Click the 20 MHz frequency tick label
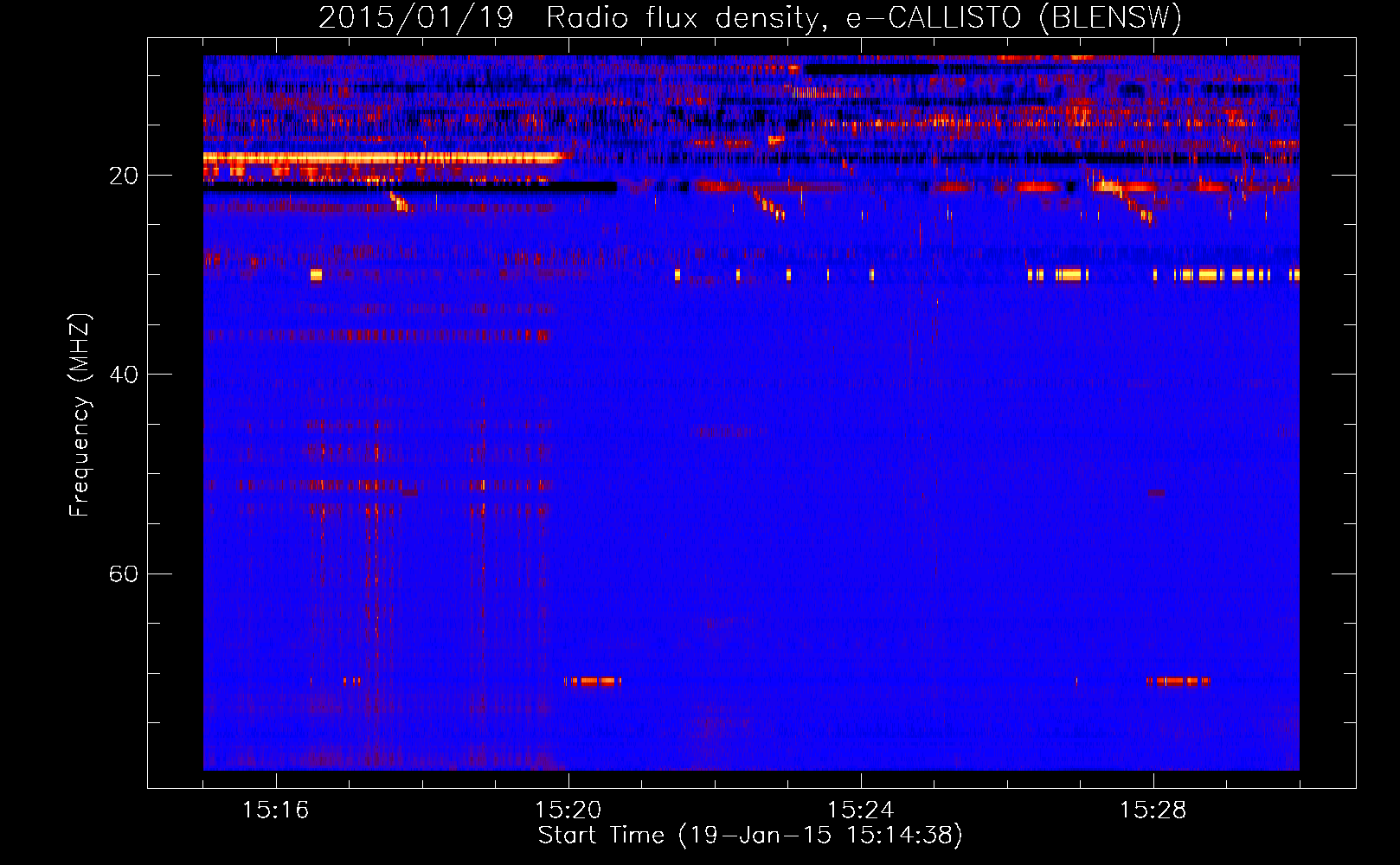 (x=123, y=176)
